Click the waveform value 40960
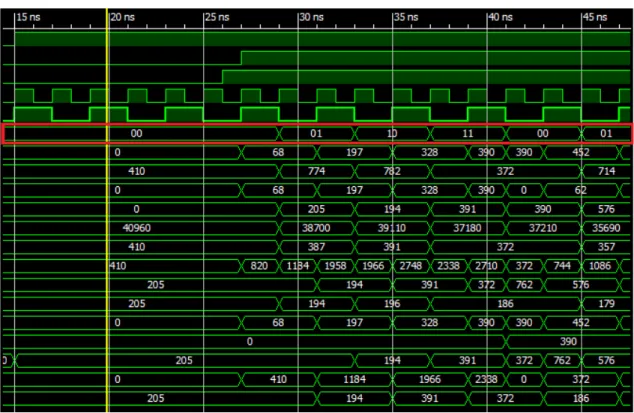634x413 pixels. pyautogui.click(x=137, y=228)
